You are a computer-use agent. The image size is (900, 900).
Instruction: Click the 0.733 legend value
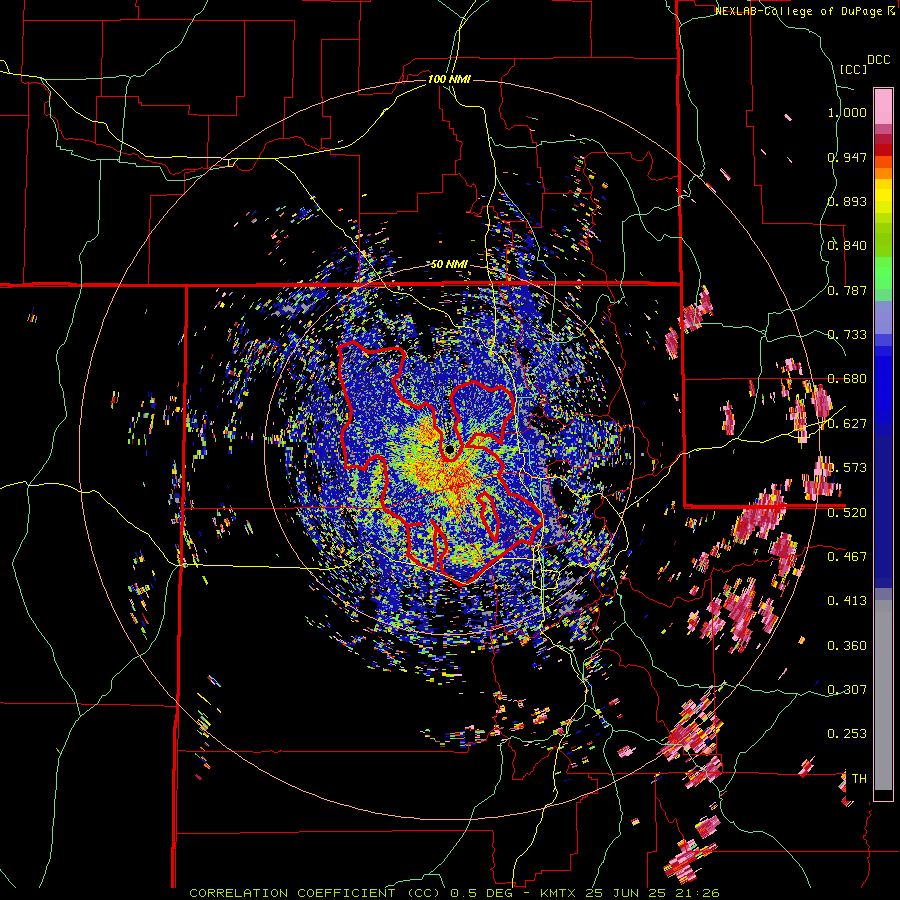click(x=847, y=335)
